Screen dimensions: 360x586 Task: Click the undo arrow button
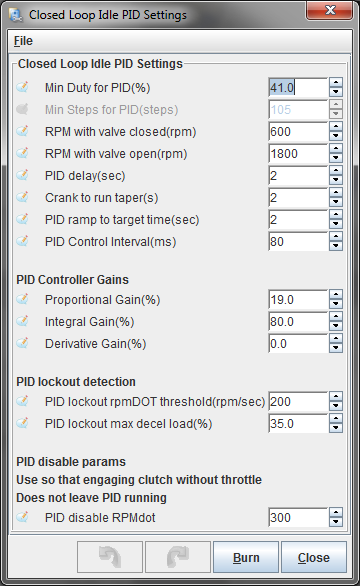(x=110, y=557)
